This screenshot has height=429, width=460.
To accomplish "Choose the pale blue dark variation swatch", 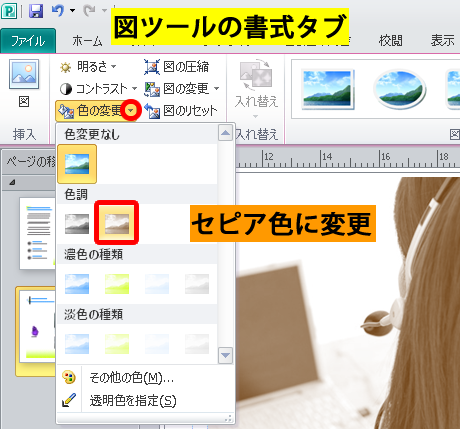I will coord(157,284).
